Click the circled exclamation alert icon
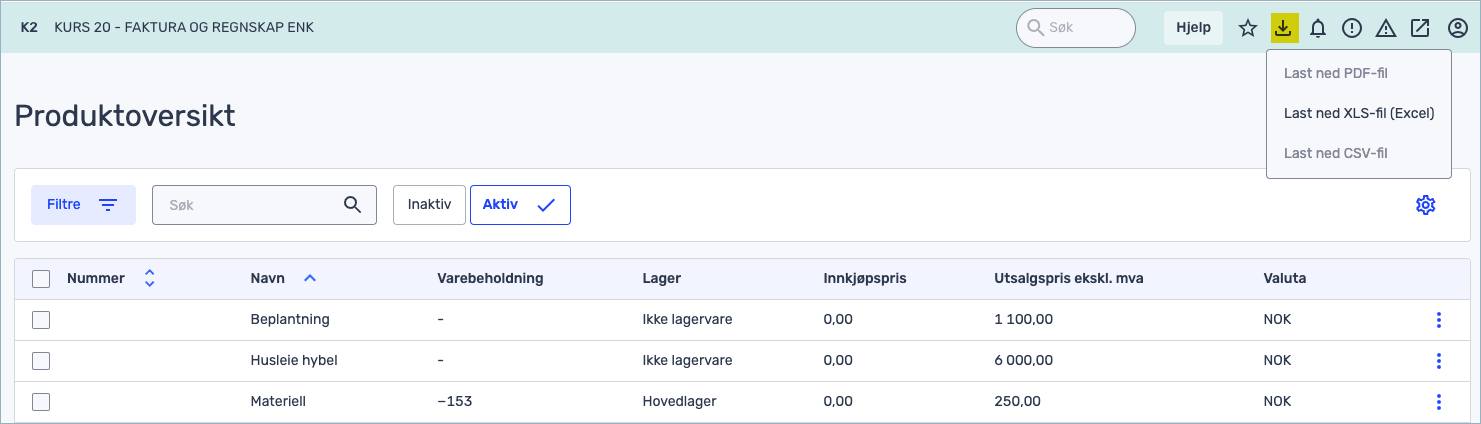The height and width of the screenshot is (424, 1481). (1352, 28)
